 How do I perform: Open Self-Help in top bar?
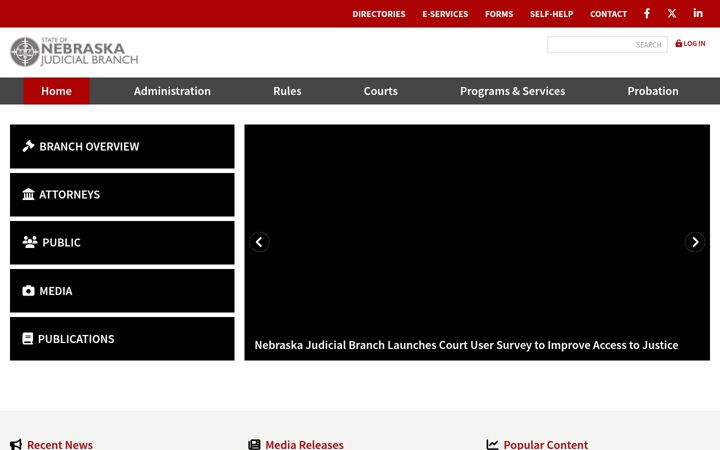(551, 14)
